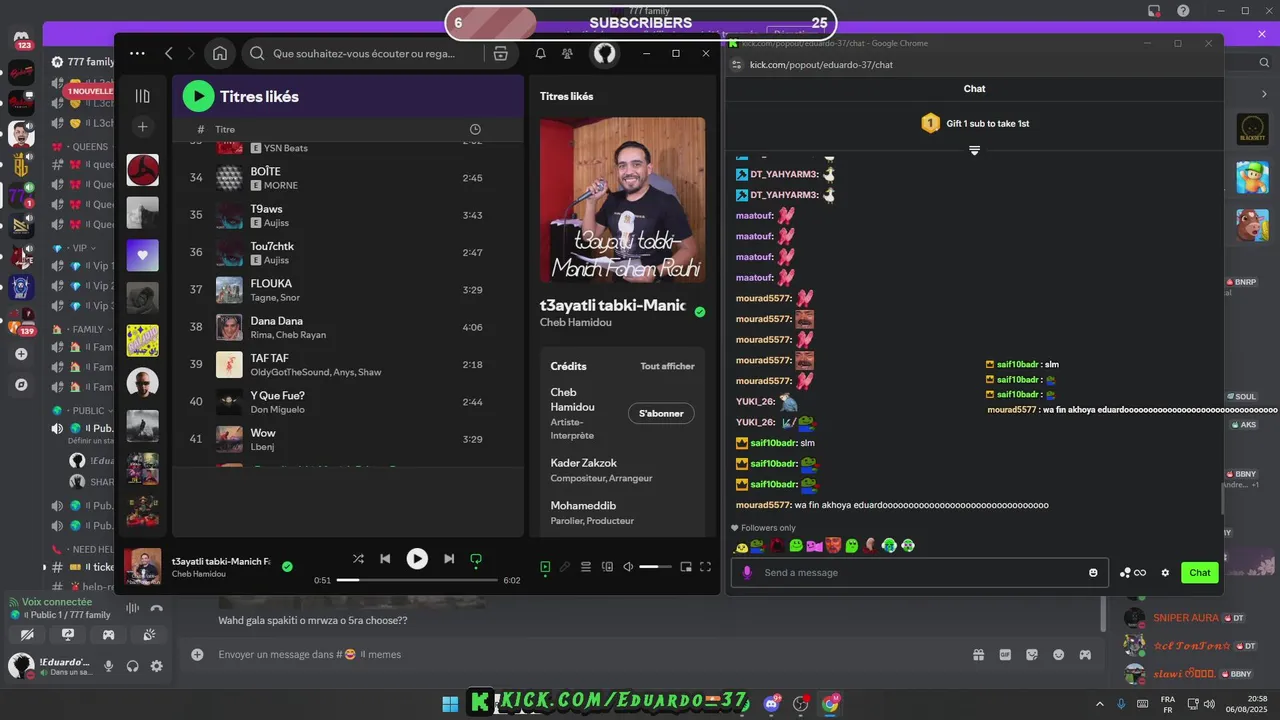1280x720 pixels.
Task: Open Spotify browse icon in search bar
Action: pos(501,54)
